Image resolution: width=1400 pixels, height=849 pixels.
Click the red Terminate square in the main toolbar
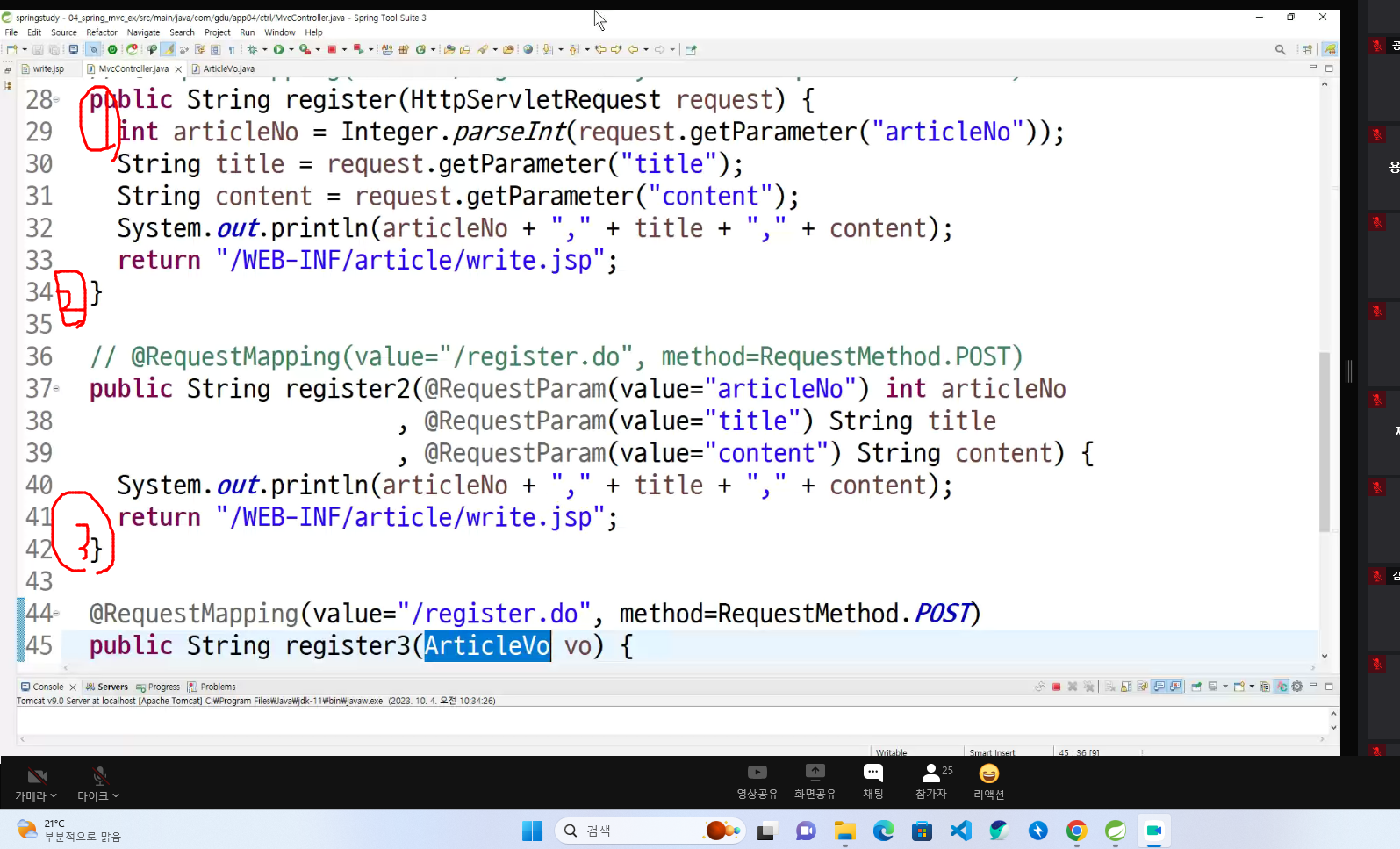[332, 50]
